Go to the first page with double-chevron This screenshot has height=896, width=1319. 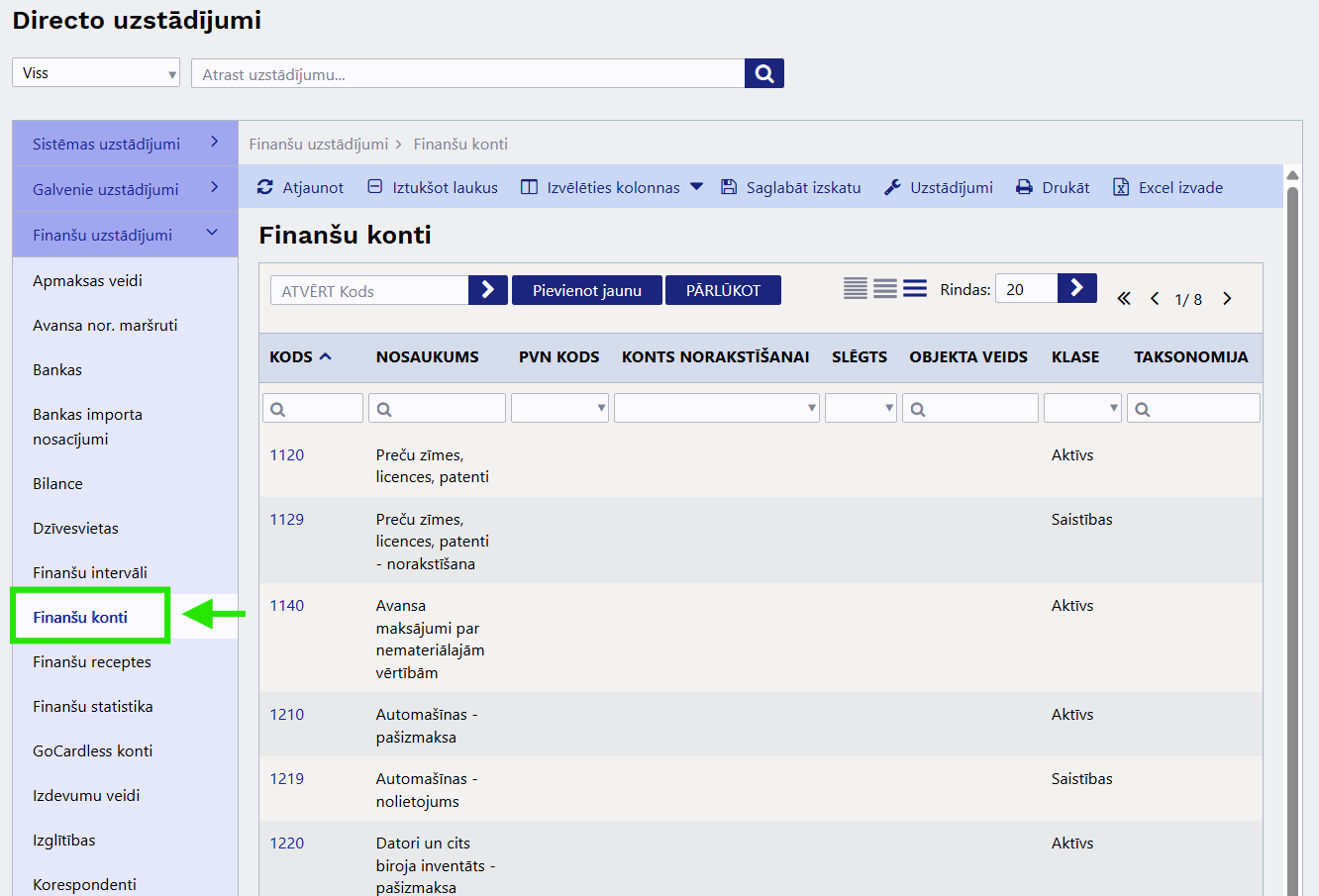[x=1124, y=299]
